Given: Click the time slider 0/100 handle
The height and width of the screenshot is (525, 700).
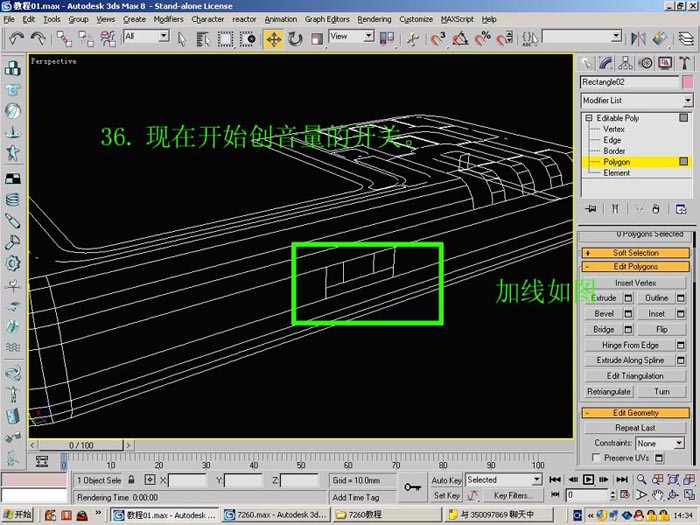Looking at the screenshot, I should pos(81,445).
